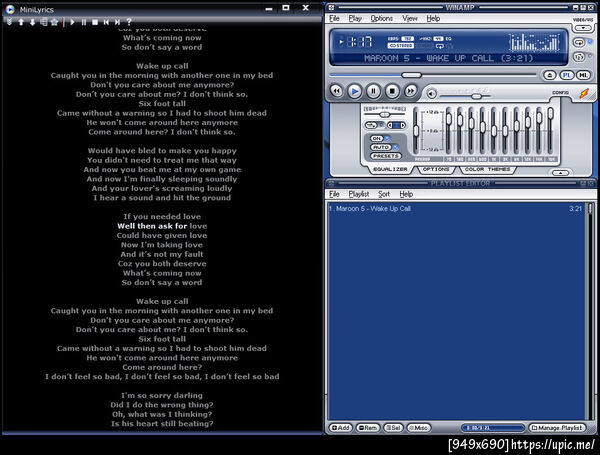Click the Rem button in playlist
Image resolution: width=600 pixels, height=455 pixels.
pos(367,428)
